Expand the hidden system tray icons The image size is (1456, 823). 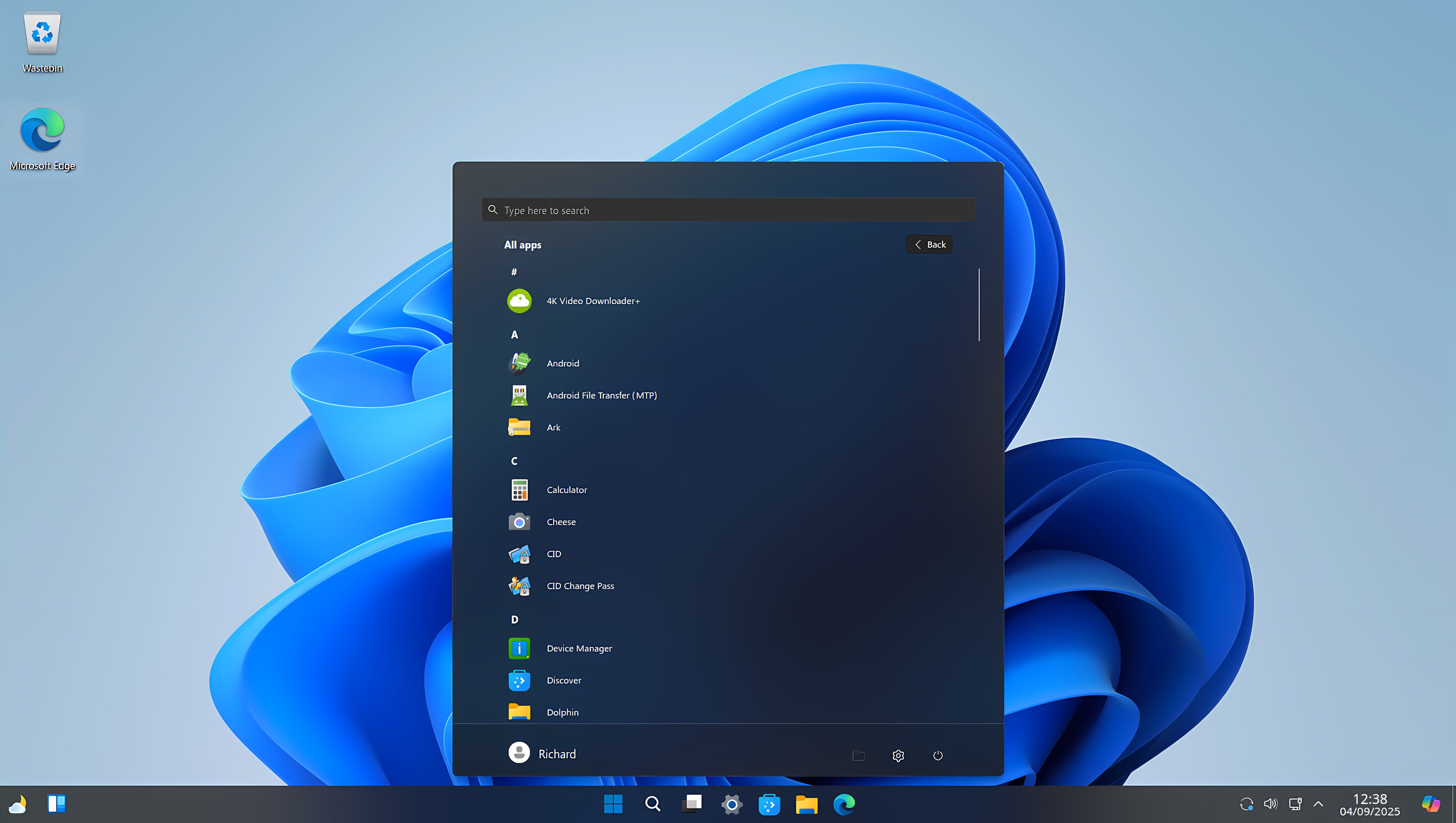(1318, 804)
